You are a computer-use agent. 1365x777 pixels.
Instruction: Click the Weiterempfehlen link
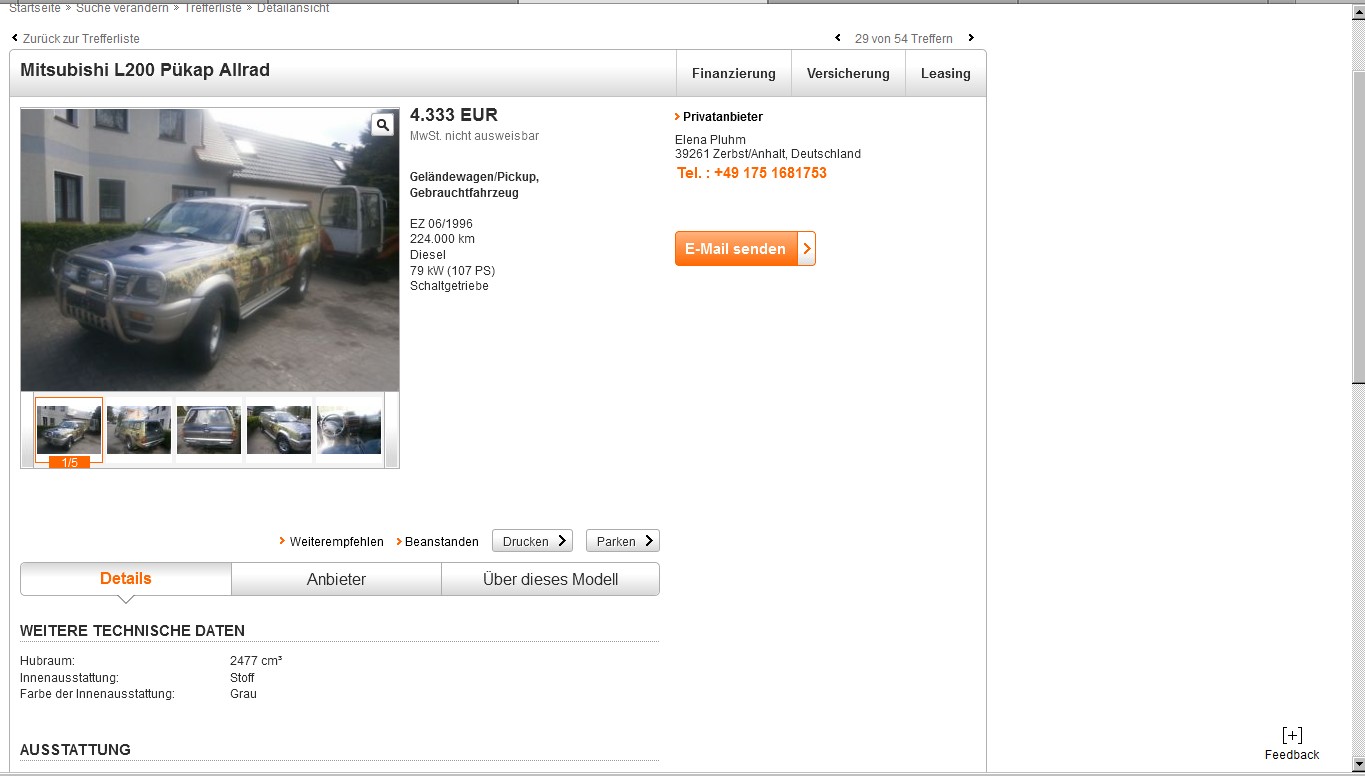click(336, 542)
